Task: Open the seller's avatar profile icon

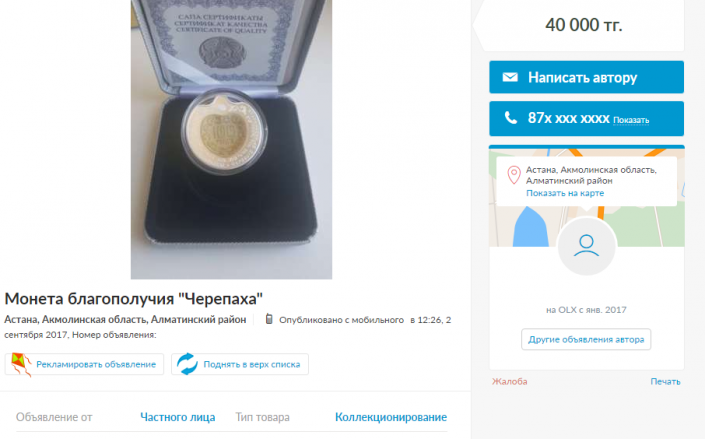Action: (x=586, y=246)
